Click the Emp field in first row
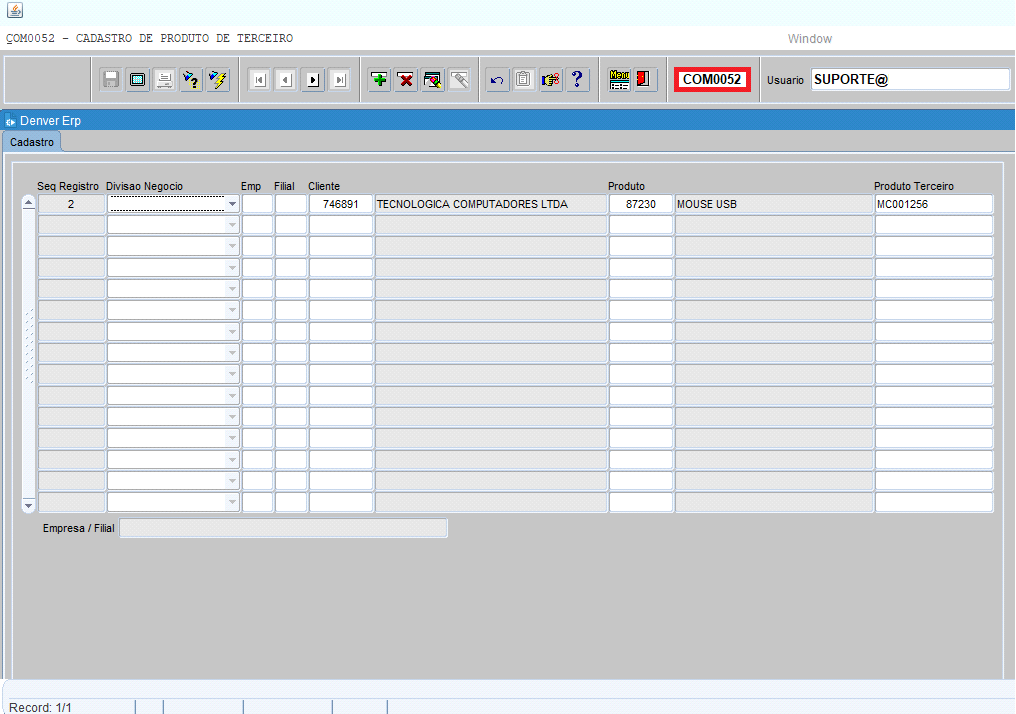The width and height of the screenshot is (1016, 714). (x=257, y=204)
